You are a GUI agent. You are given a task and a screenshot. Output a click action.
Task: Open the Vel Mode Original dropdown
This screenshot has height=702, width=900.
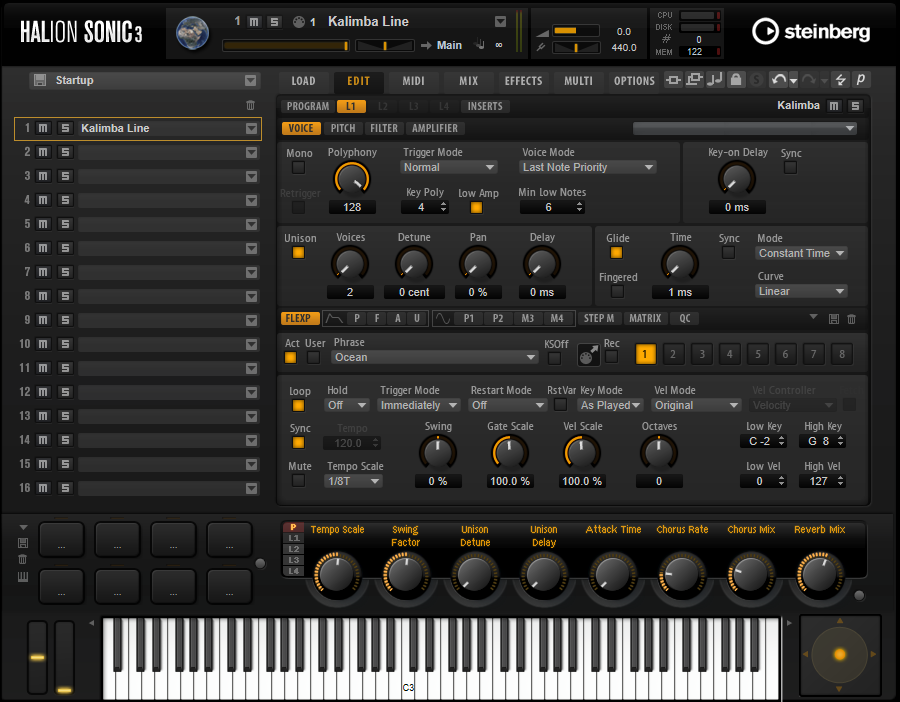pyautogui.click(x=697, y=405)
